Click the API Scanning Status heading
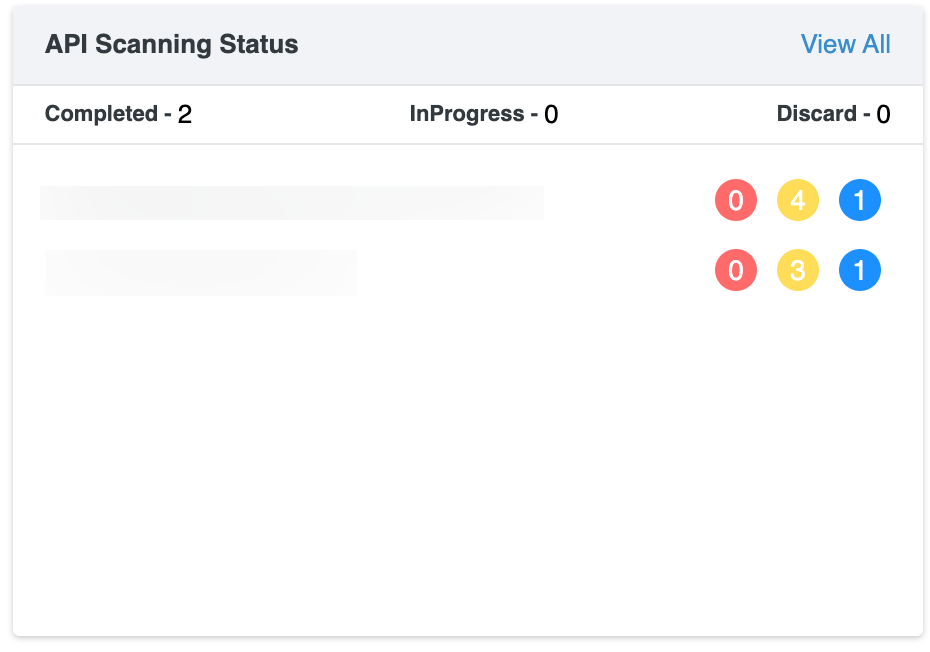This screenshot has height=652, width=930. point(171,45)
